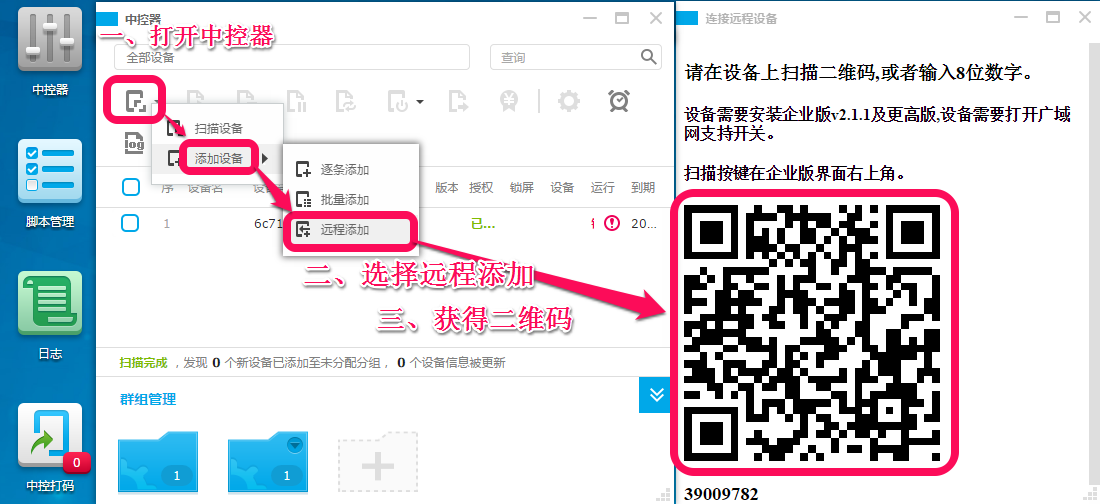Screen dimensions: 1100x504
Task: Click the 全部设备 input field
Action: click(x=292, y=58)
